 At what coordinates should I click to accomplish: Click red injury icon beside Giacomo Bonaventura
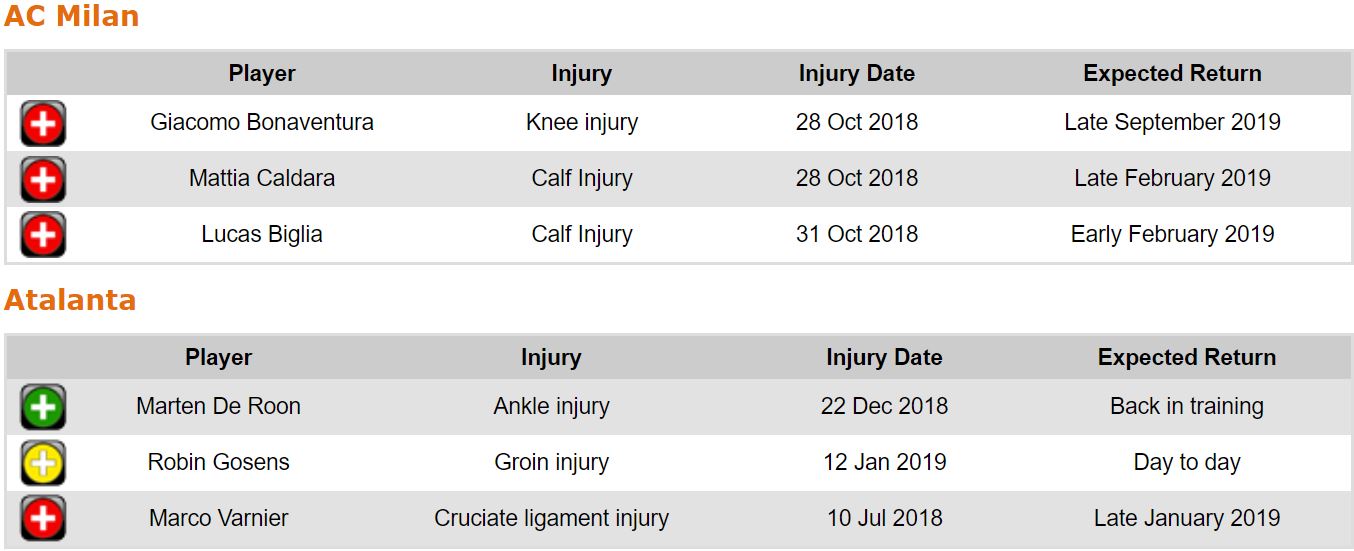[x=43, y=124]
